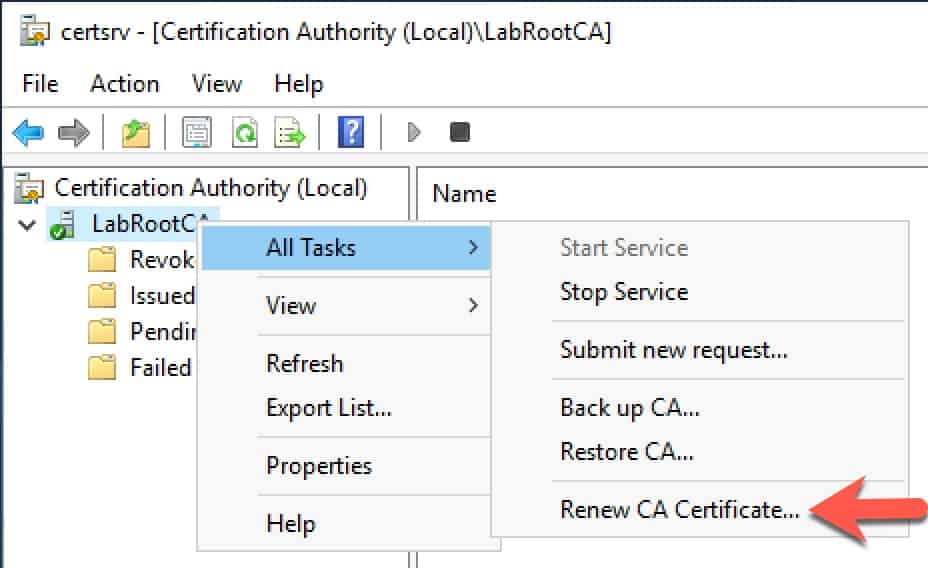Click the Name column header

point(465,193)
